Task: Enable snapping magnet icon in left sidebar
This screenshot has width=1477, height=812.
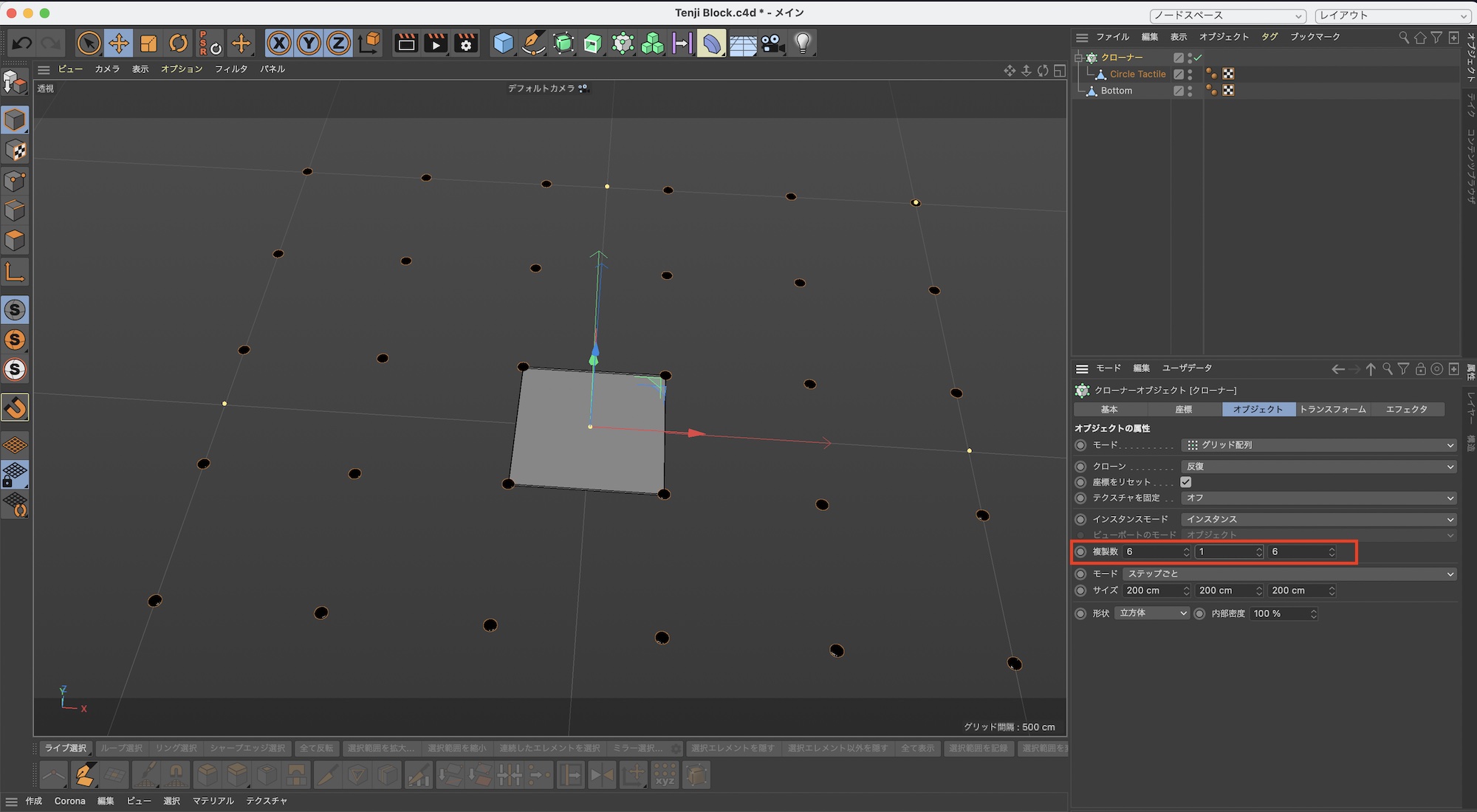Action: (x=16, y=407)
